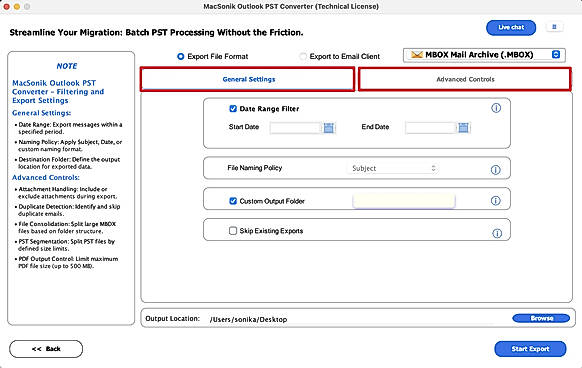Open the End Date calendar picker
Viewport: 582px width, 368px height.
(x=463, y=127)
